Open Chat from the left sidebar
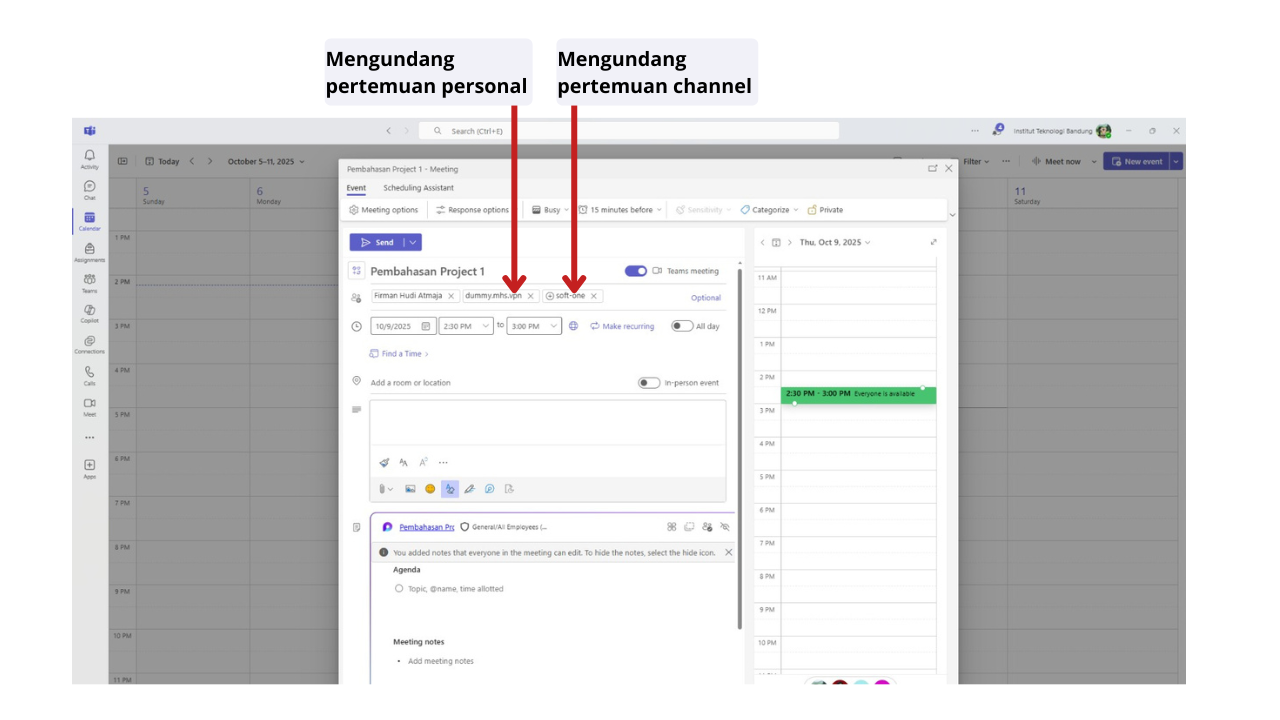 click(90, 189)
